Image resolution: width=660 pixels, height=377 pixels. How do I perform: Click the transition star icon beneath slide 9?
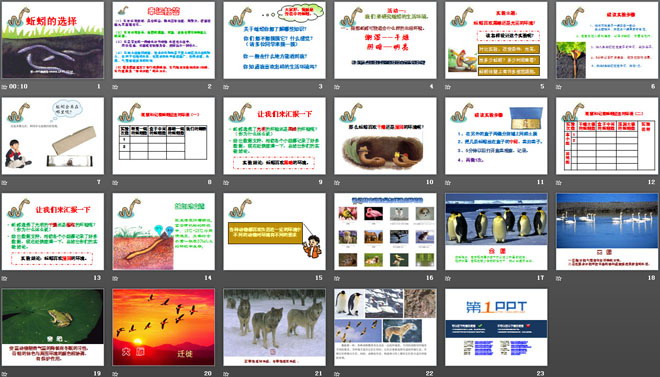click(226, 183)
